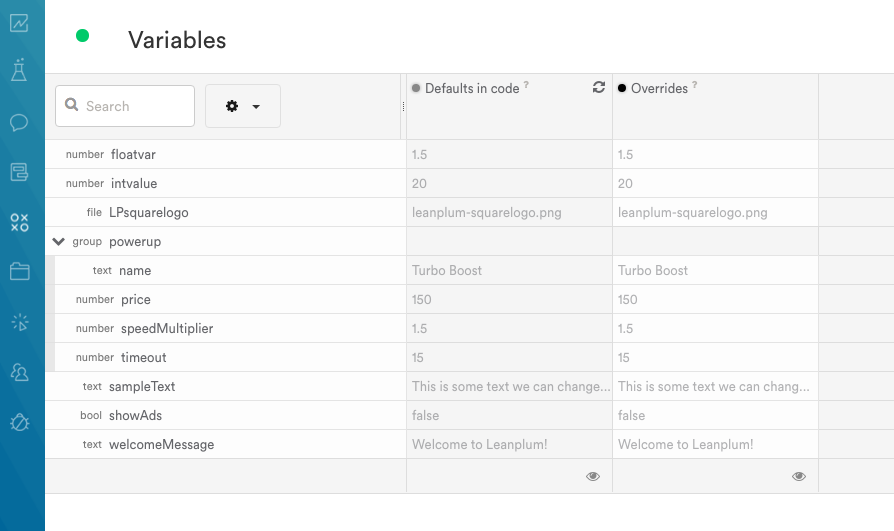Toggle the Defaults in code eye visibility
This screenshot has width=894, height=531.
click(x=593, y=476)
